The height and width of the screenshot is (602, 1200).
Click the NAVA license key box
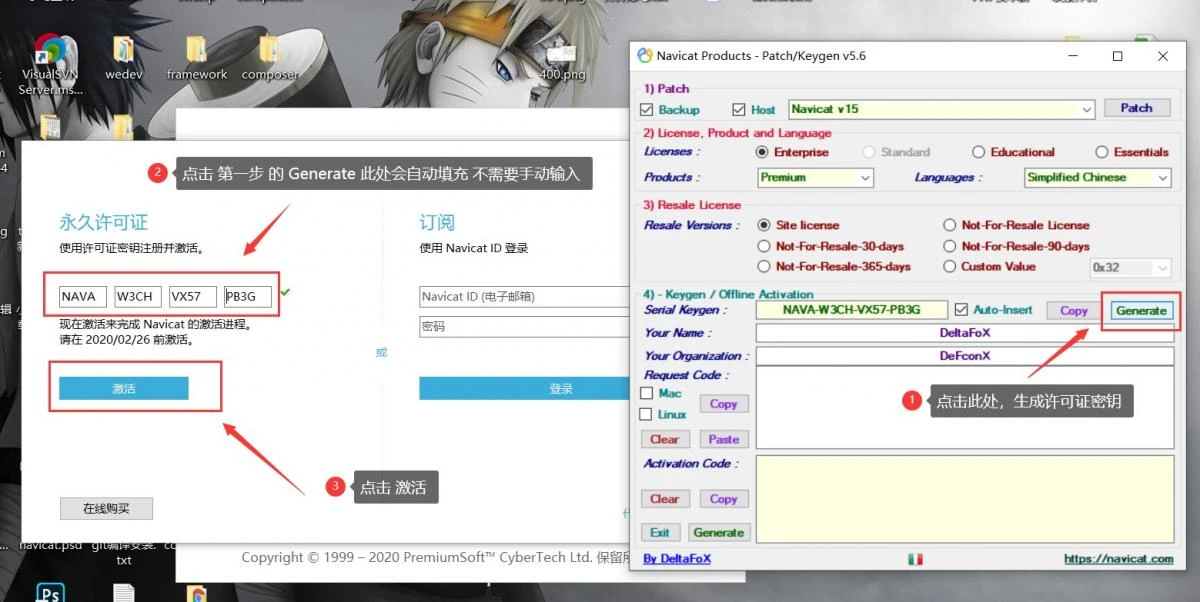(x=83, y=296)
